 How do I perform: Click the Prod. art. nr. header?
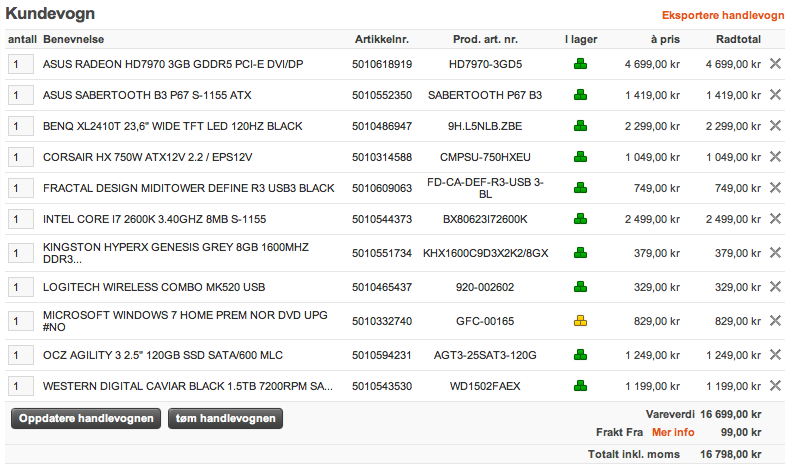tap(485, 39)
